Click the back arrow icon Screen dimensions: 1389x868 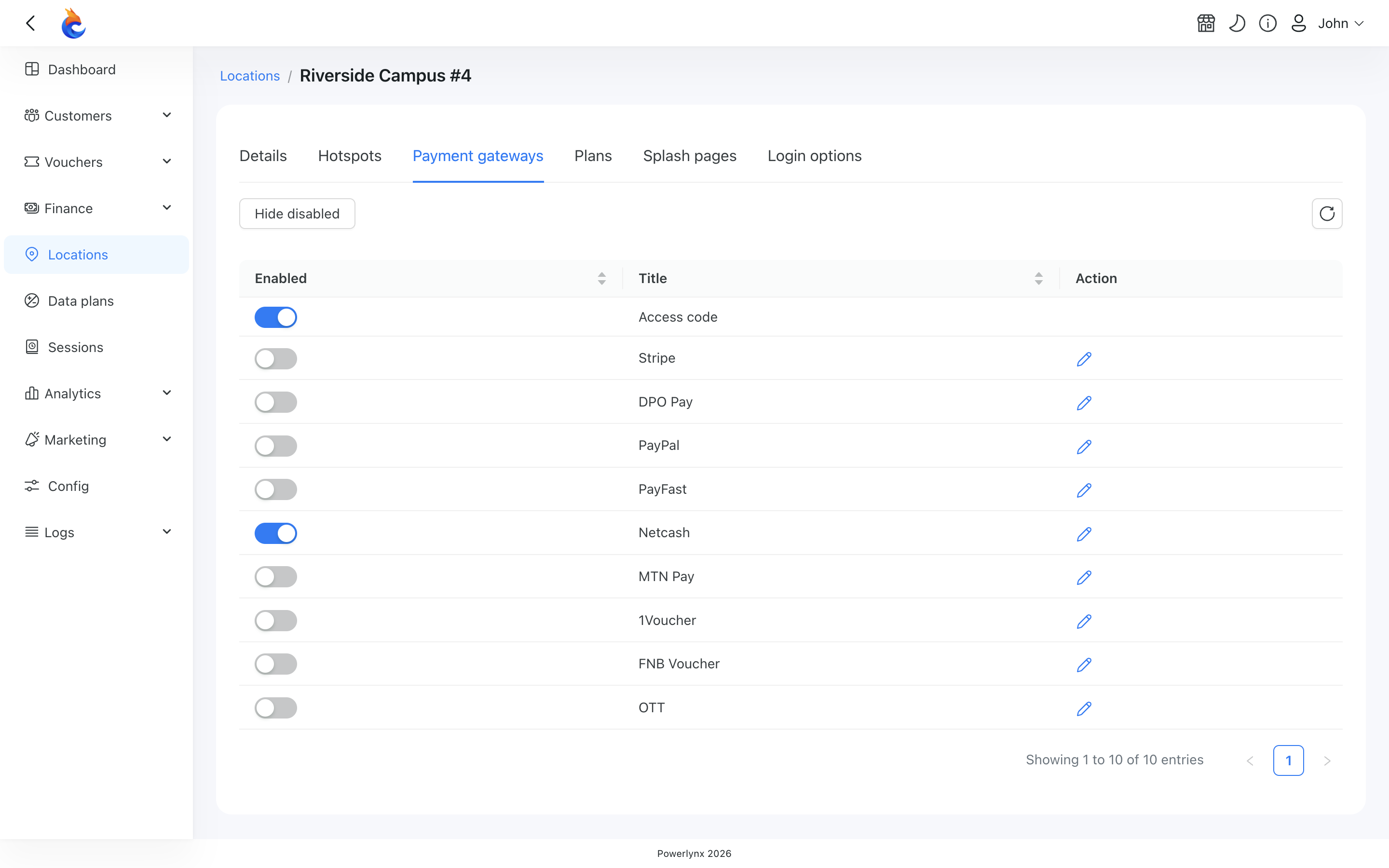31,23
